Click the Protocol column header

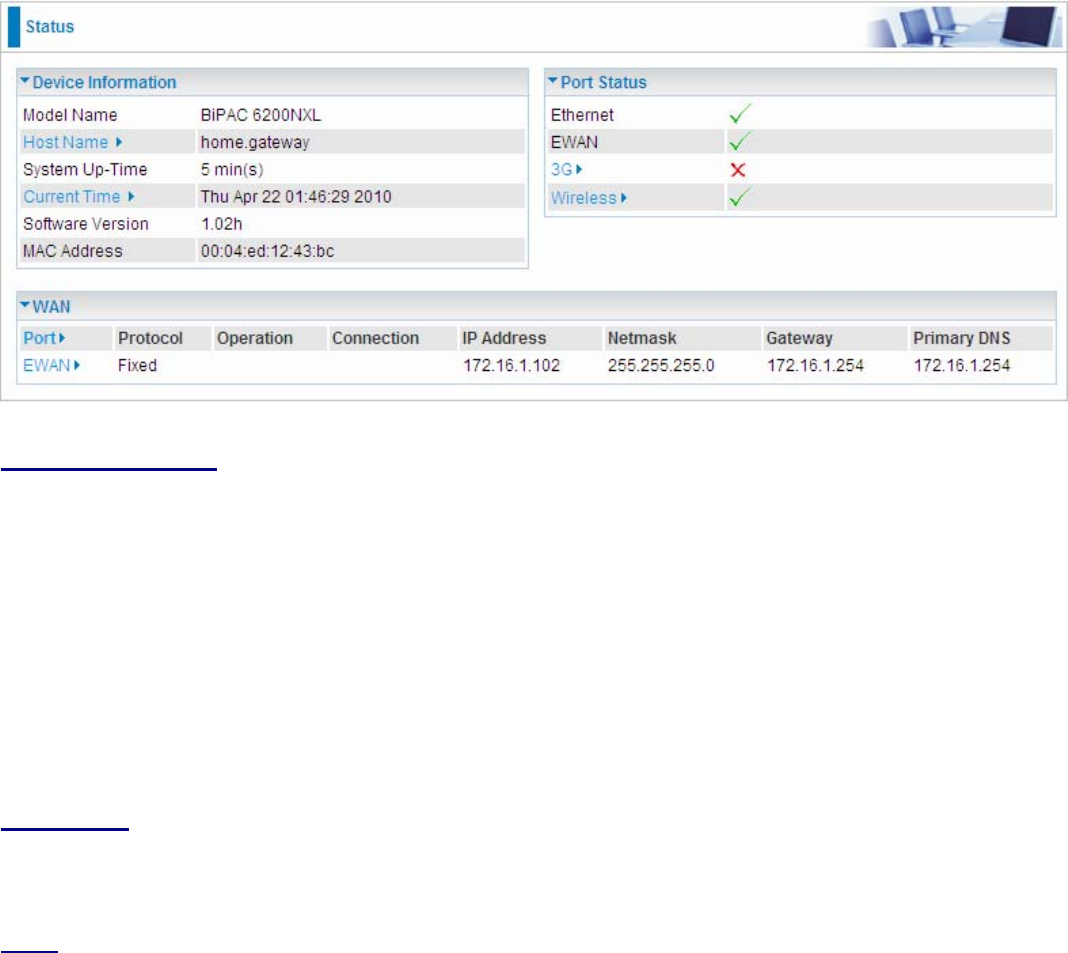click(151, 339)
